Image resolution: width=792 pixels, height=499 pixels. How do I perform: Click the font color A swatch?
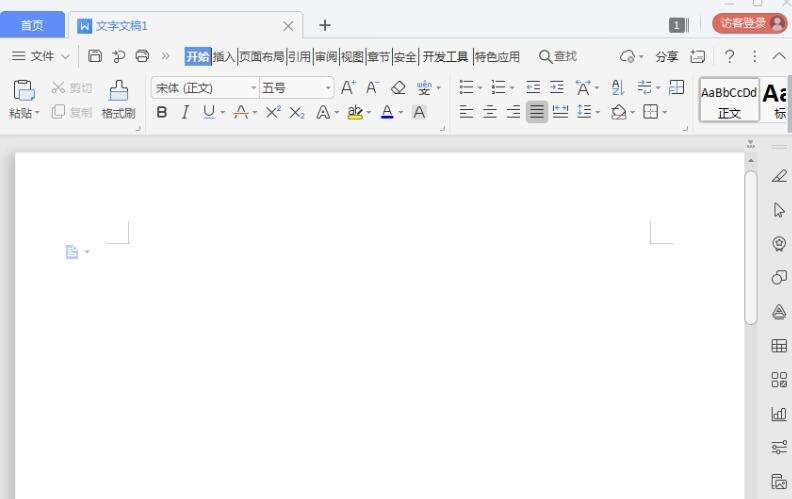point(387,112)
